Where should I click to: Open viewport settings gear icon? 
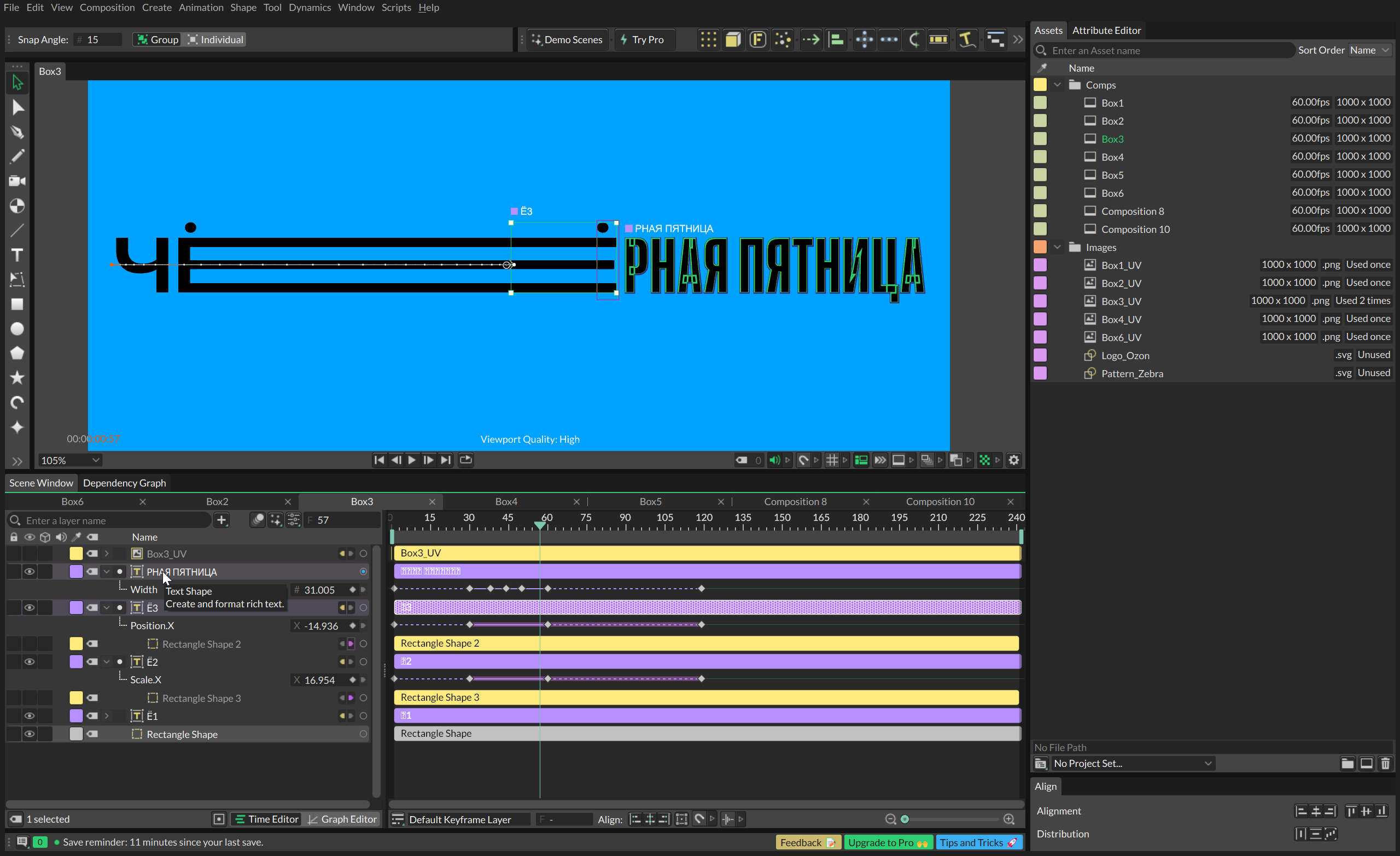1014,460
